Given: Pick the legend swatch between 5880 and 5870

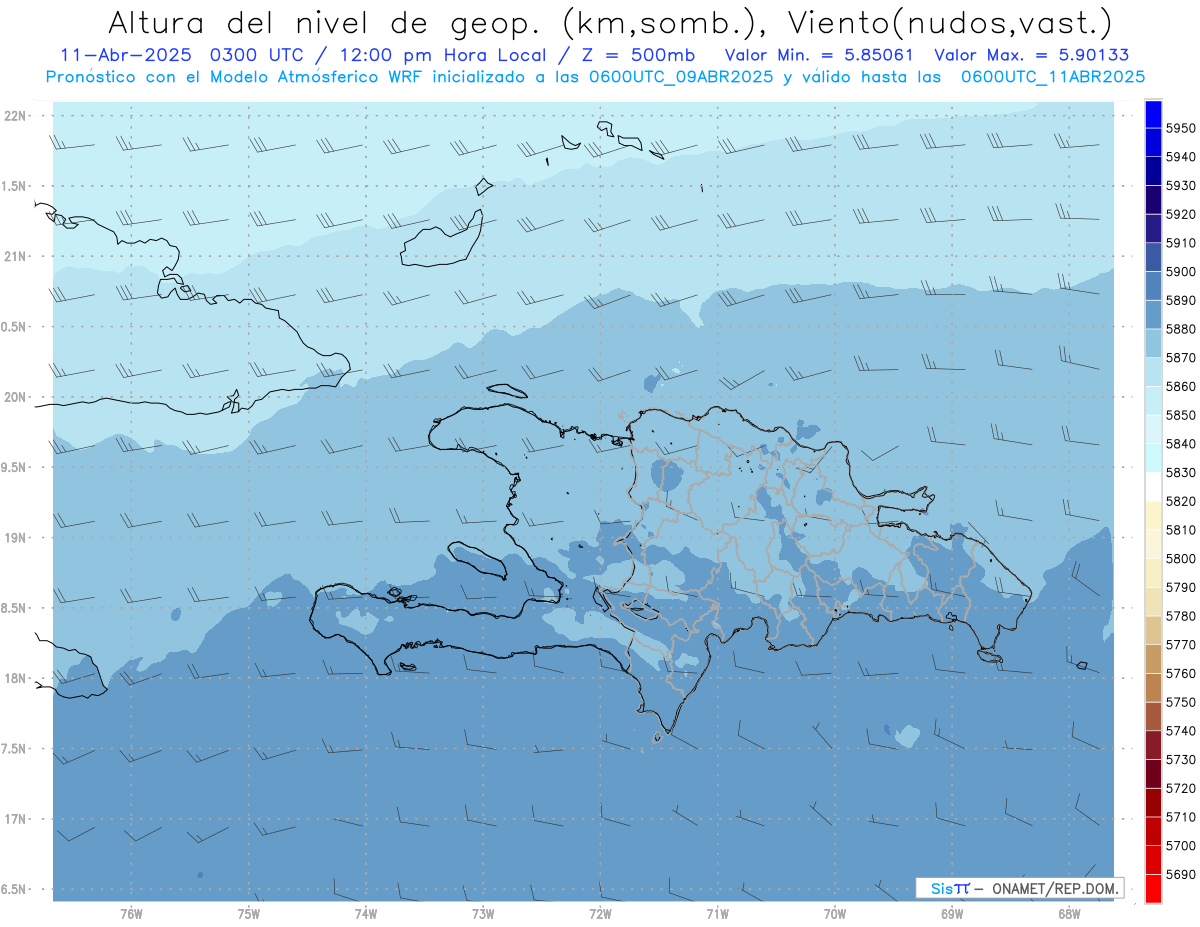Looking at the screenshot, I should pyautogui.click(x=1153, y=343).
